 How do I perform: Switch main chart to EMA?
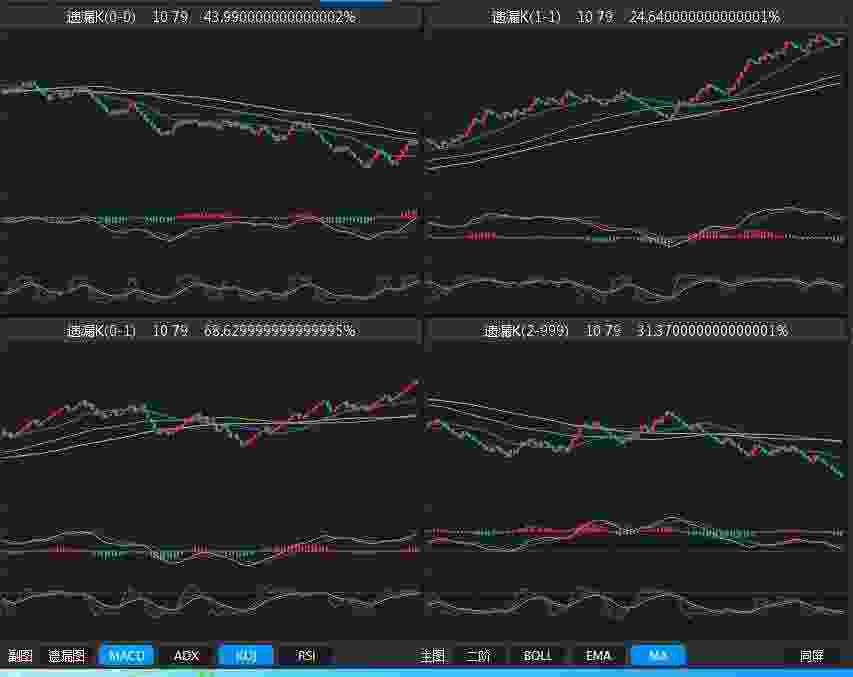(598, 656)
